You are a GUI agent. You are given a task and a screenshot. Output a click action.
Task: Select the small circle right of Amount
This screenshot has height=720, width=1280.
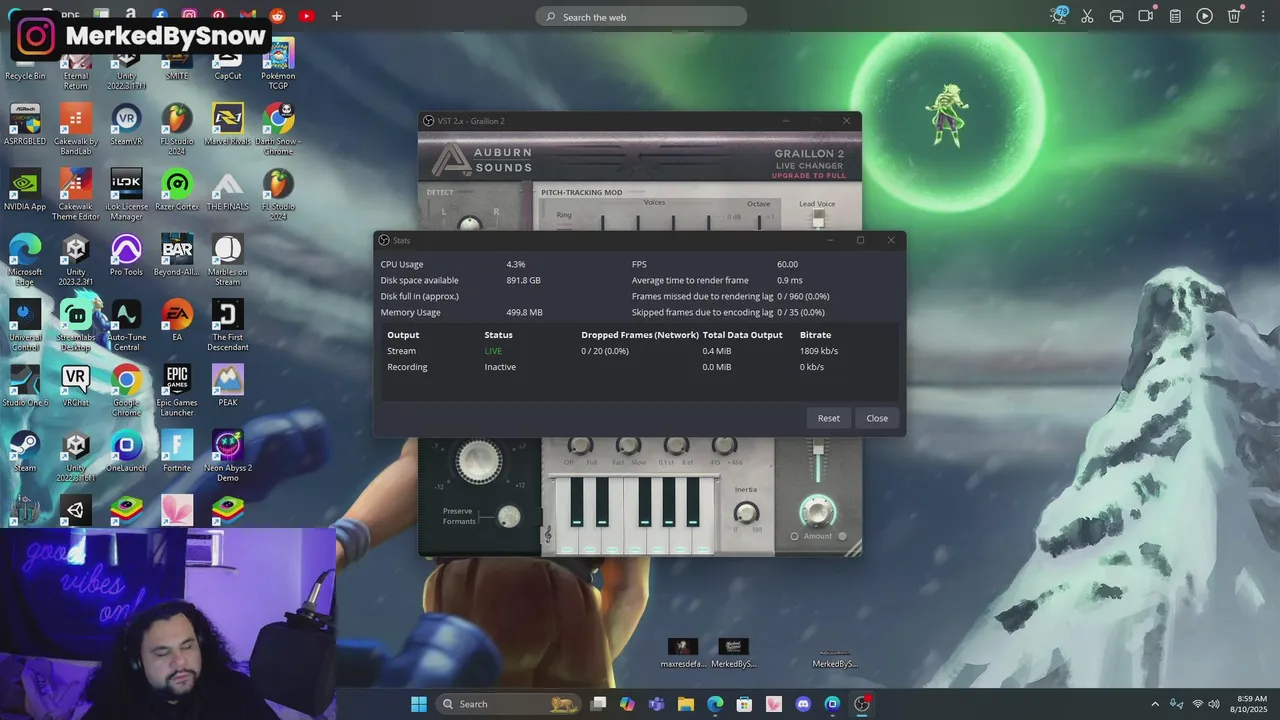(x=842, y=536)
